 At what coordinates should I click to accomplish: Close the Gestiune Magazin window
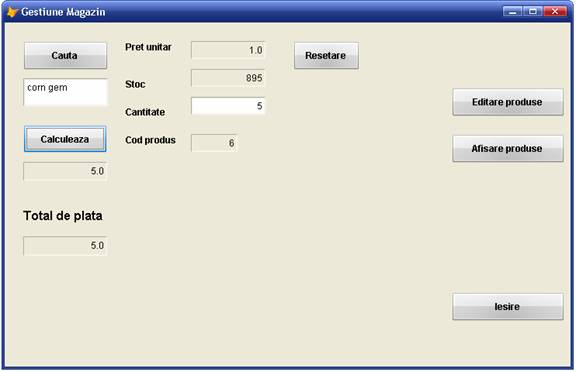point(555,12)
